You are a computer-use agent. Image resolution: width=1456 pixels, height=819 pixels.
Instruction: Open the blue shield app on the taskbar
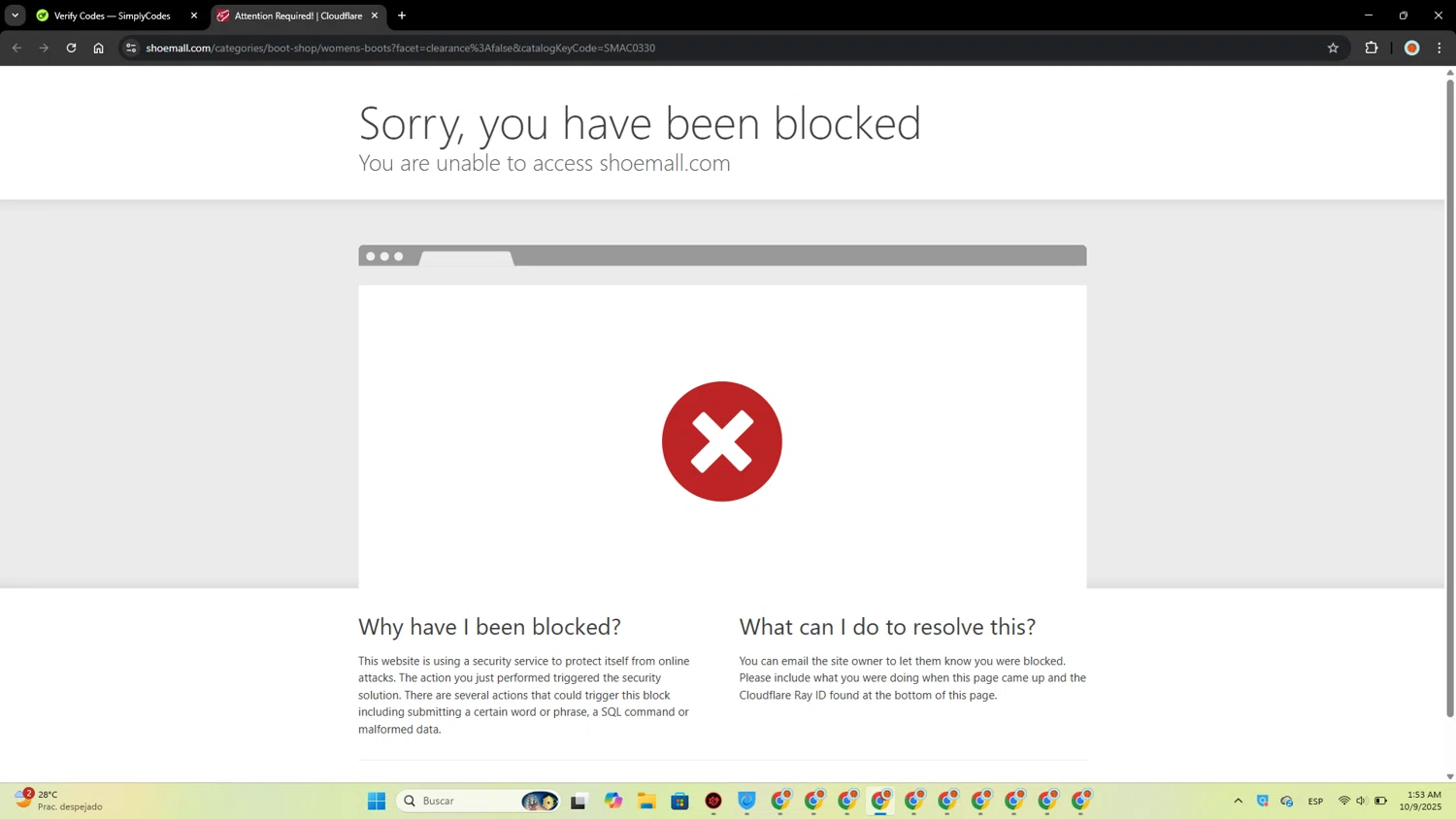746,801
